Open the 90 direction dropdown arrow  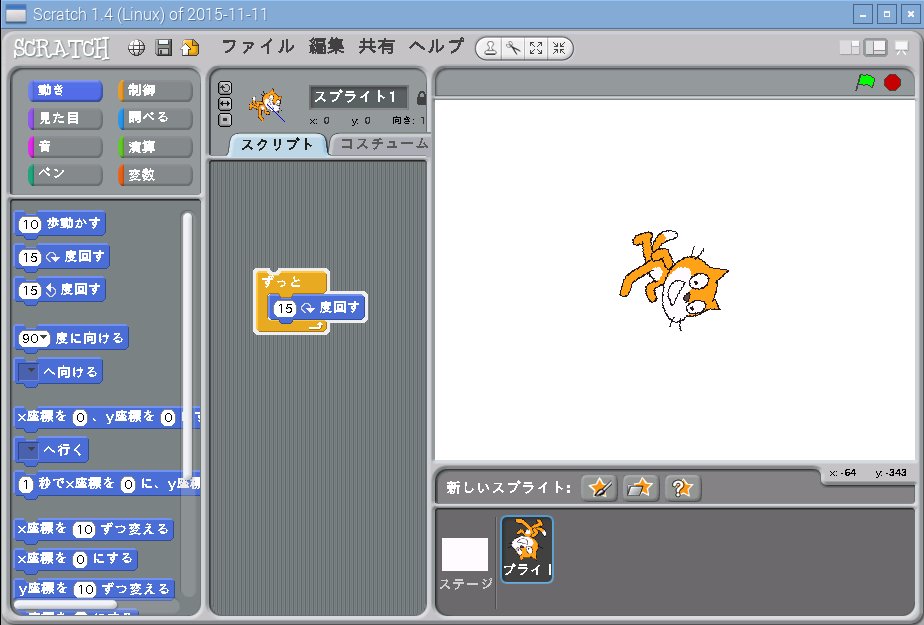pyautogui.click(x=44, y=338)
